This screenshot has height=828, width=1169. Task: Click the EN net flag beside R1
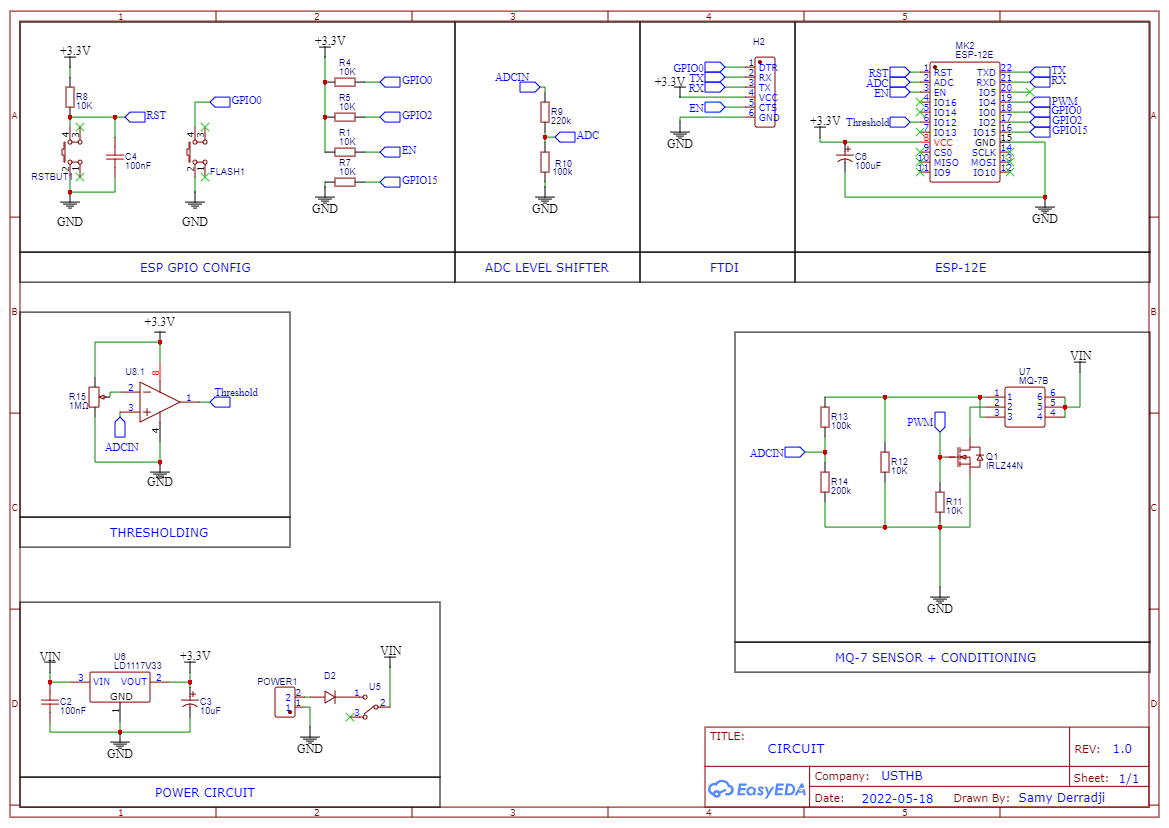(391, 152)
